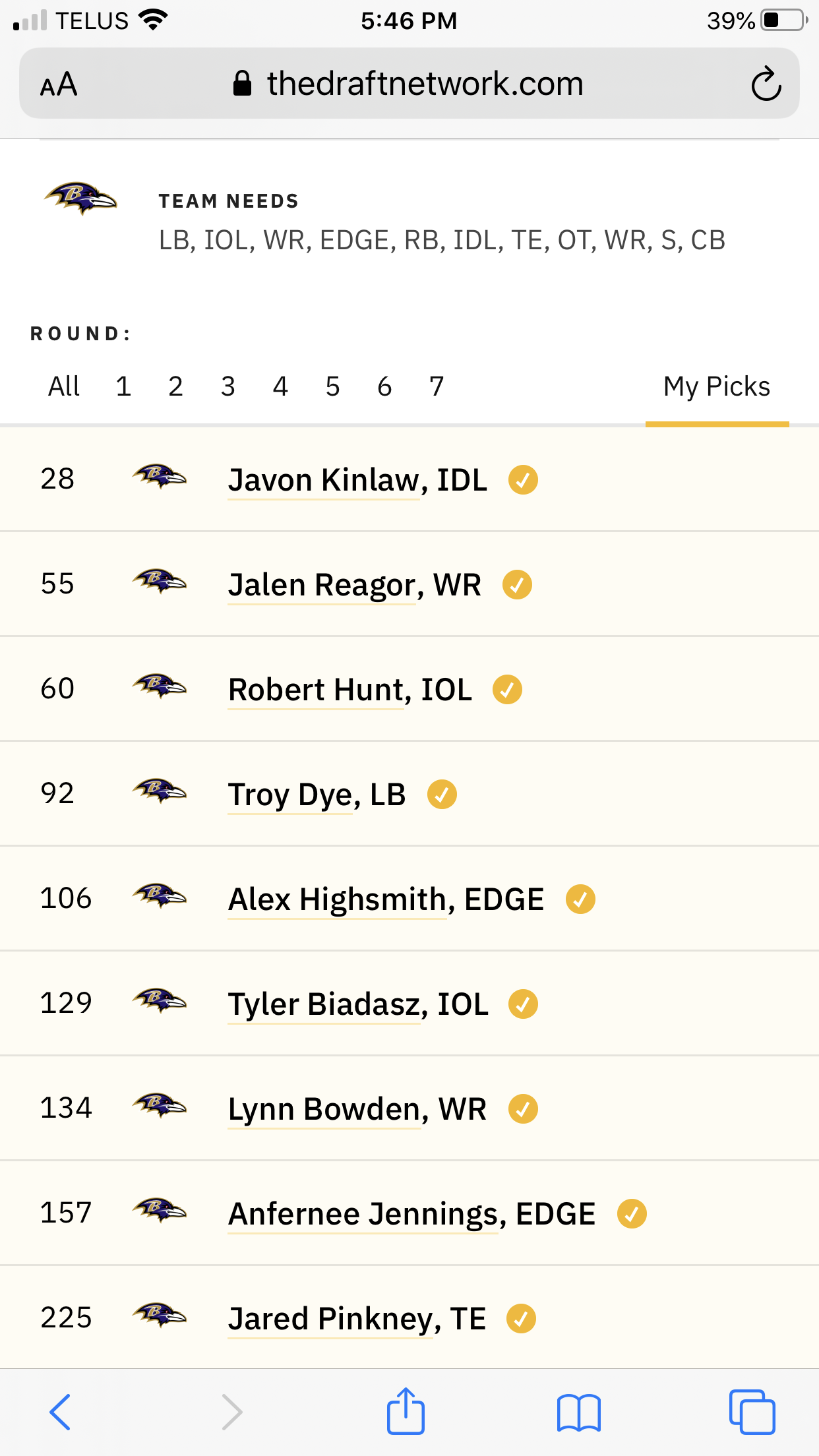Tap the Ravens logo beside Team Needs
This screenshot has height=1456, width=819.
coord(80,198)
